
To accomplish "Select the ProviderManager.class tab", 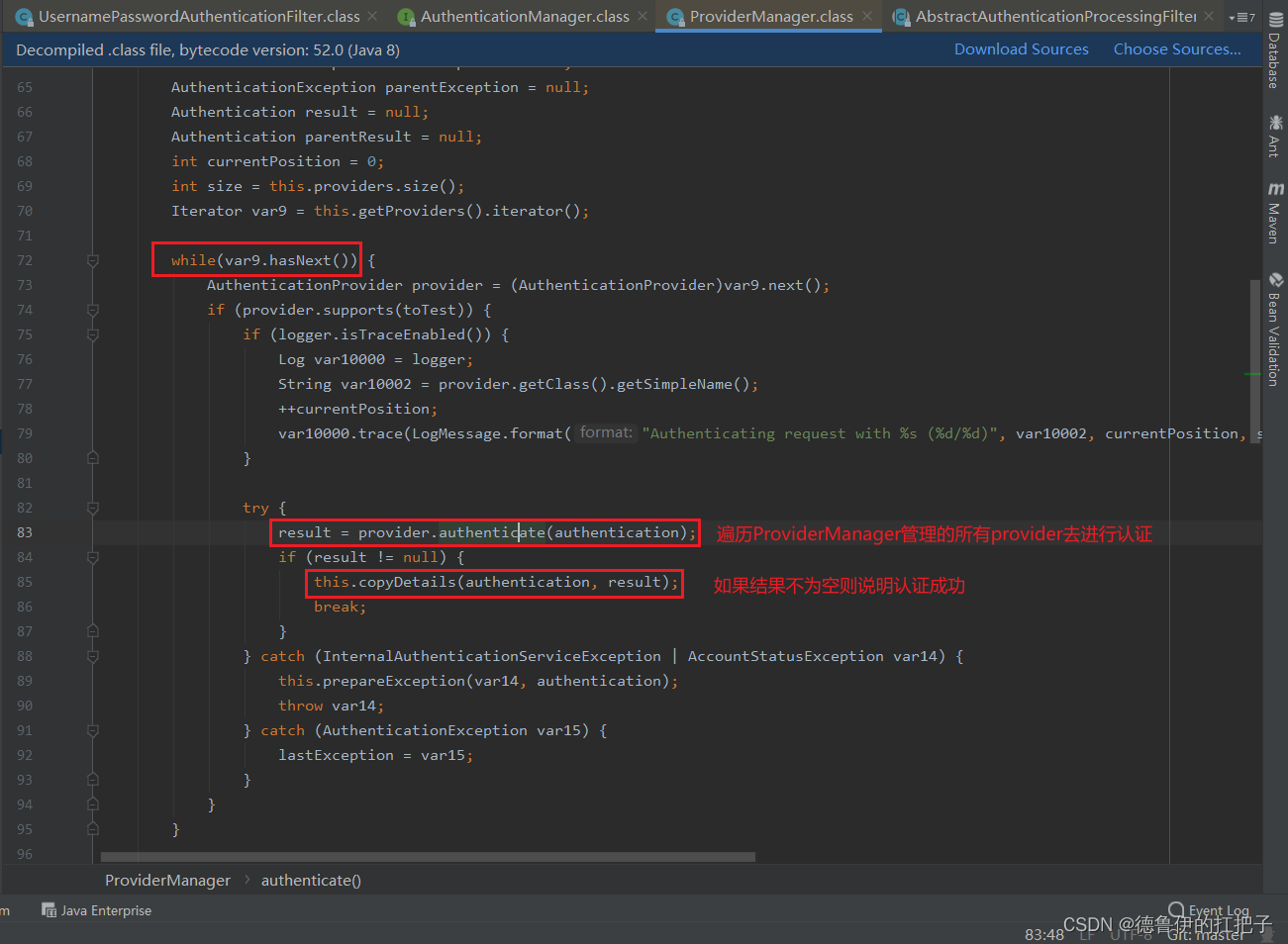I will tap(771, 16).
